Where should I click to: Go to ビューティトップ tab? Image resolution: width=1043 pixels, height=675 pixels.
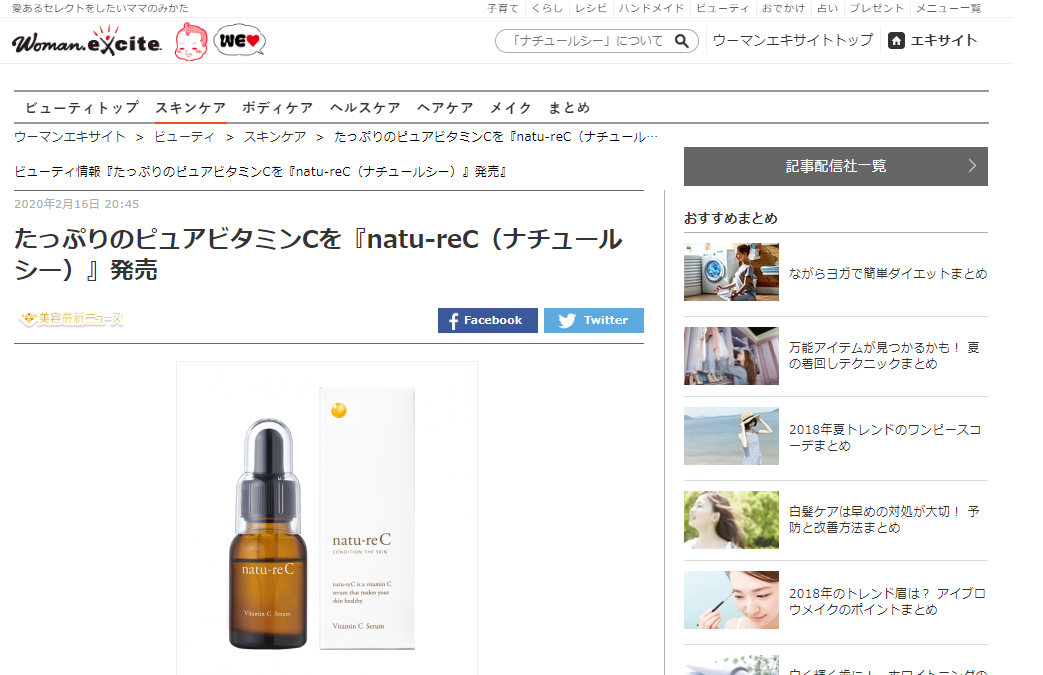coord(82,108)
